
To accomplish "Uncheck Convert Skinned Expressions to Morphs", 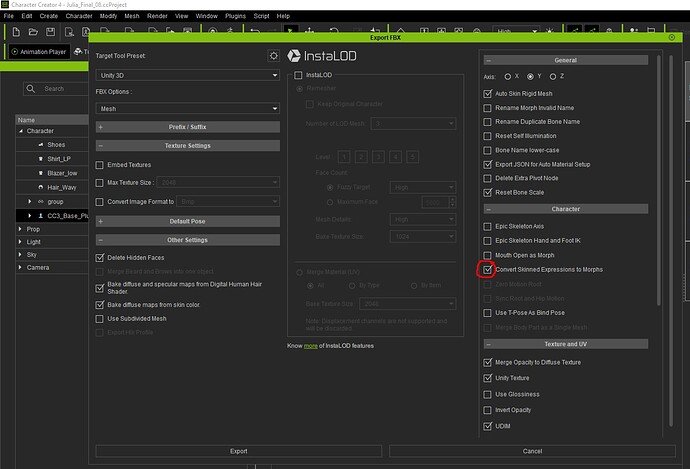I will [487, 270].
